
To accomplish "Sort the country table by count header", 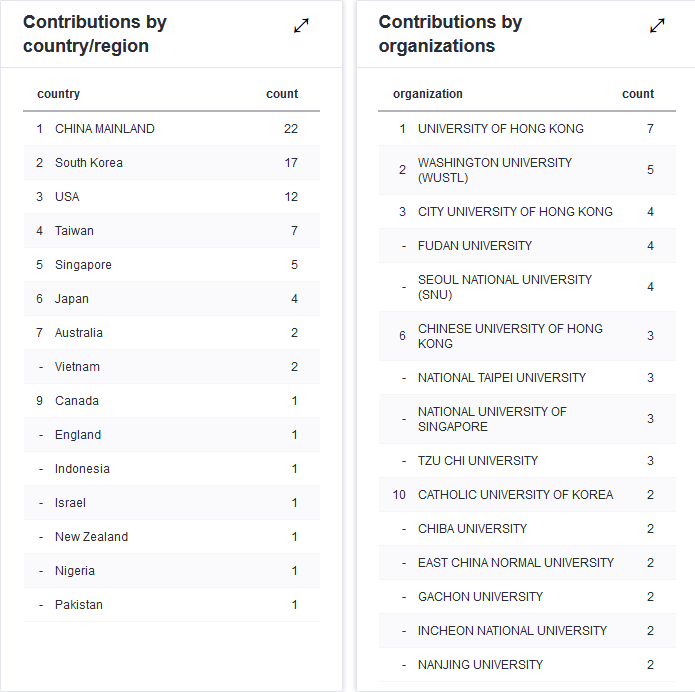I will [x=282, y=94].
